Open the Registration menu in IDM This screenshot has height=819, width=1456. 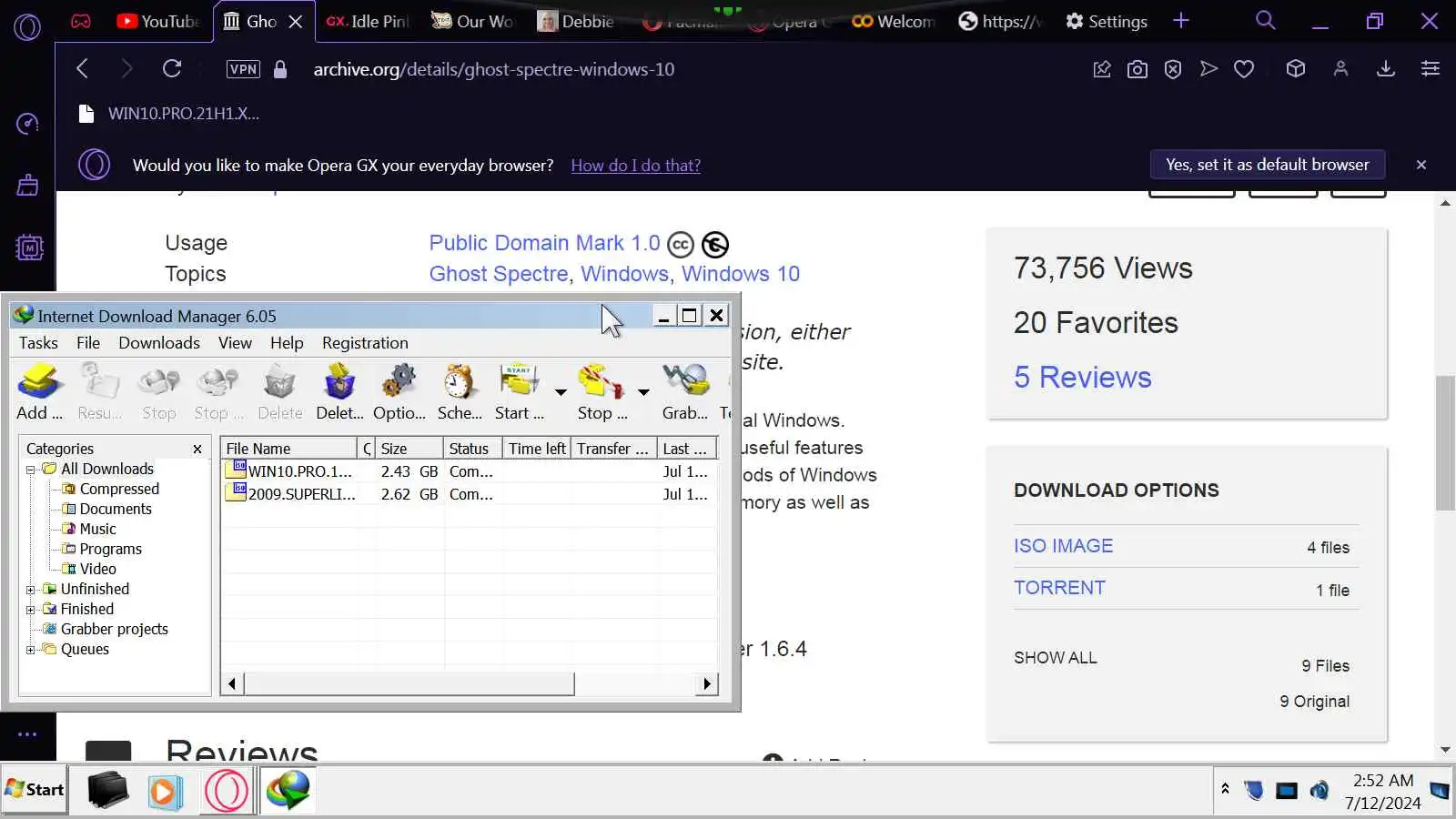pos(365,343)
